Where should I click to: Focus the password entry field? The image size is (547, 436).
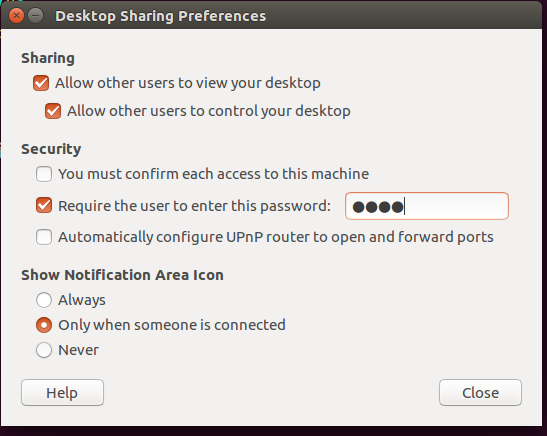(x=427, y=206)
